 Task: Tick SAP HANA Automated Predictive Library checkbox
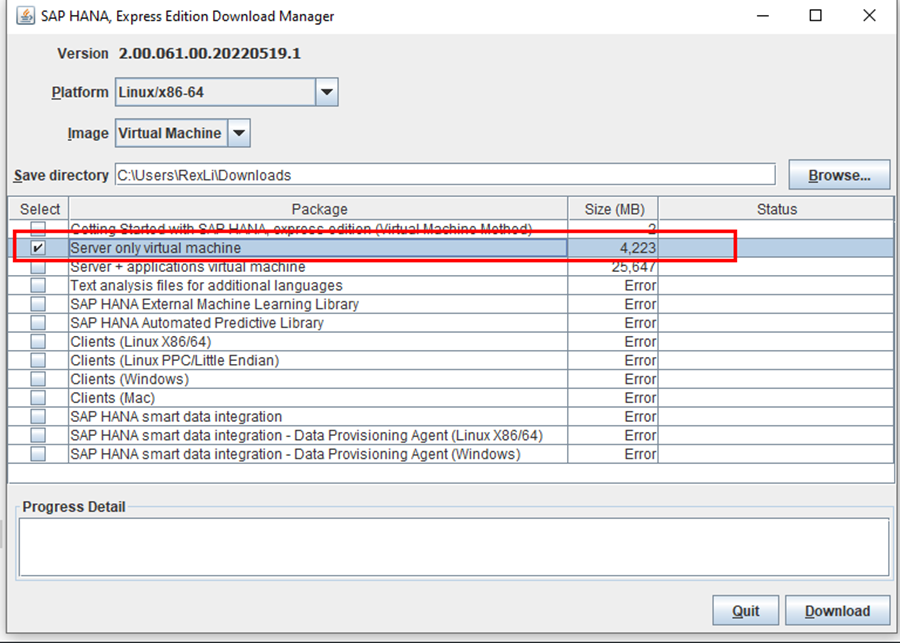(38, 323)
